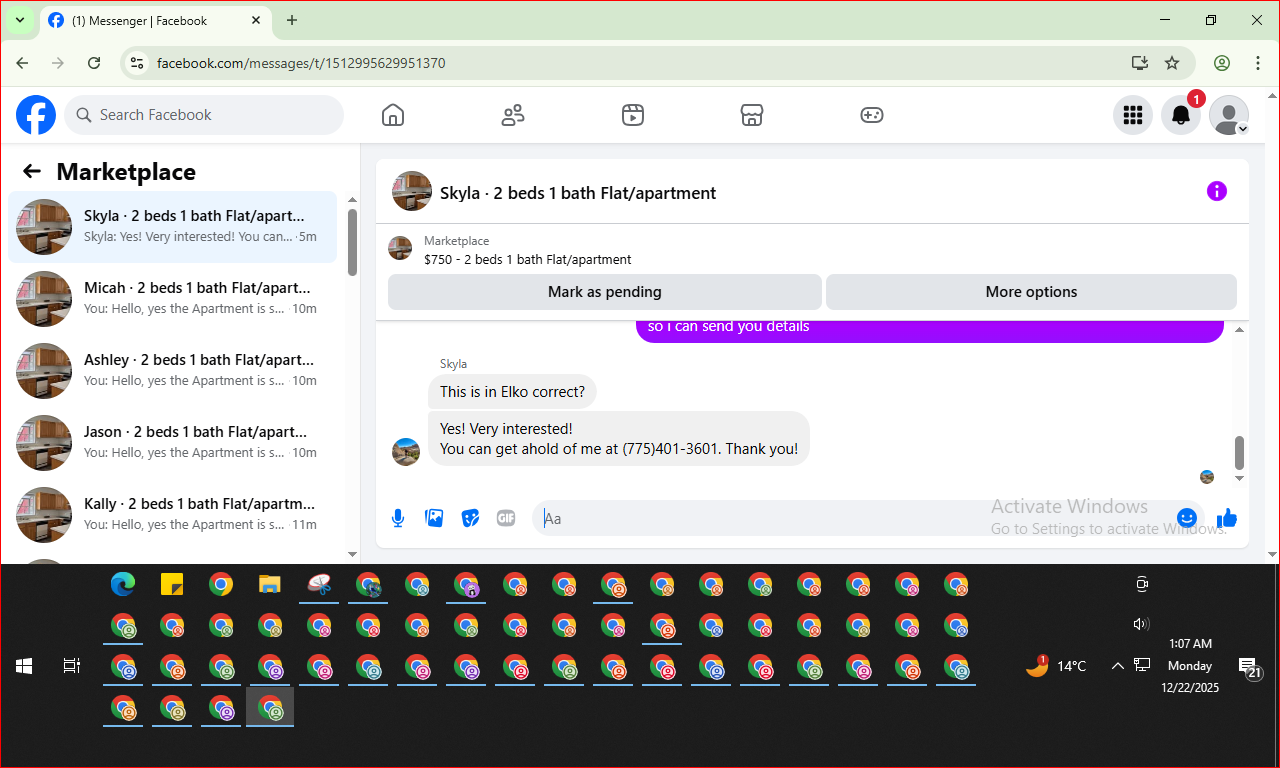The image size is (1280, 768).
Task: Open the Windows Start menu
Action: pos(24,665)
